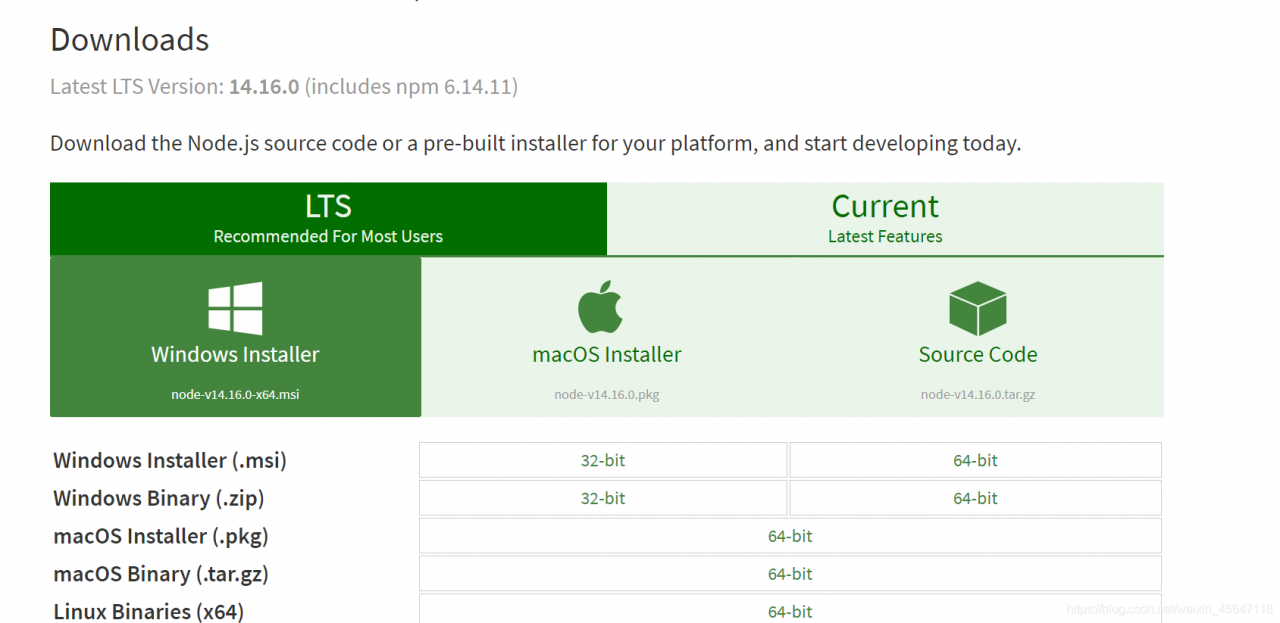Click the Downloads heading
Screen dimensions: 1280x623
[130, 40]
